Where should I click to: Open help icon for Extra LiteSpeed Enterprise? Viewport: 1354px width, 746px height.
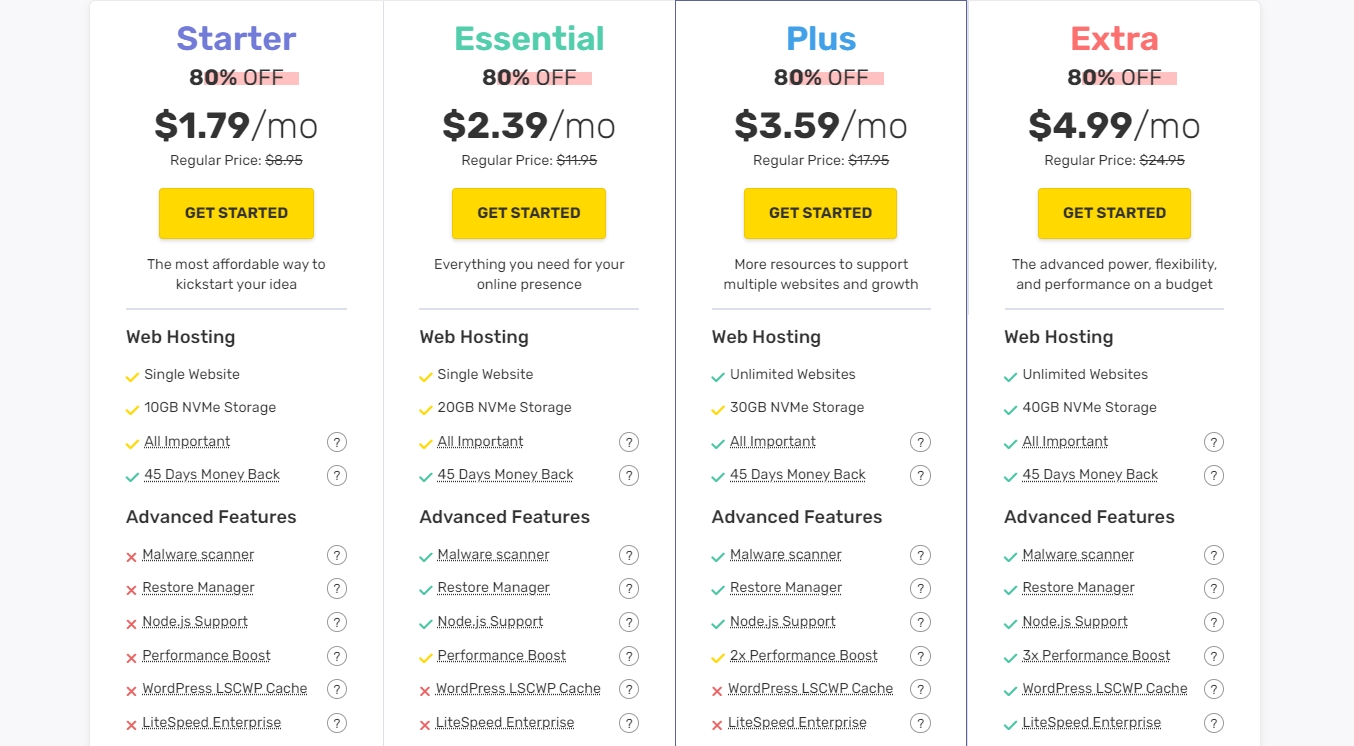tap(1214, 723)
